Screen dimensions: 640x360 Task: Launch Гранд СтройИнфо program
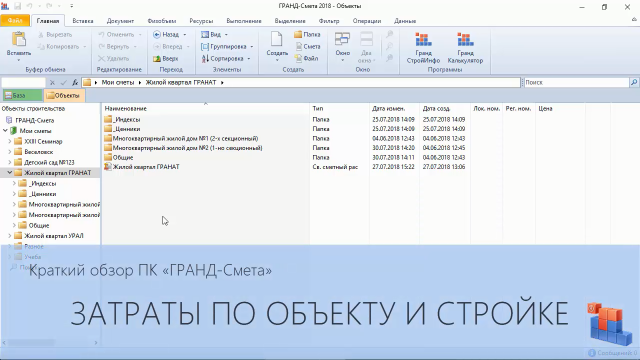click(x=423, y=48)
